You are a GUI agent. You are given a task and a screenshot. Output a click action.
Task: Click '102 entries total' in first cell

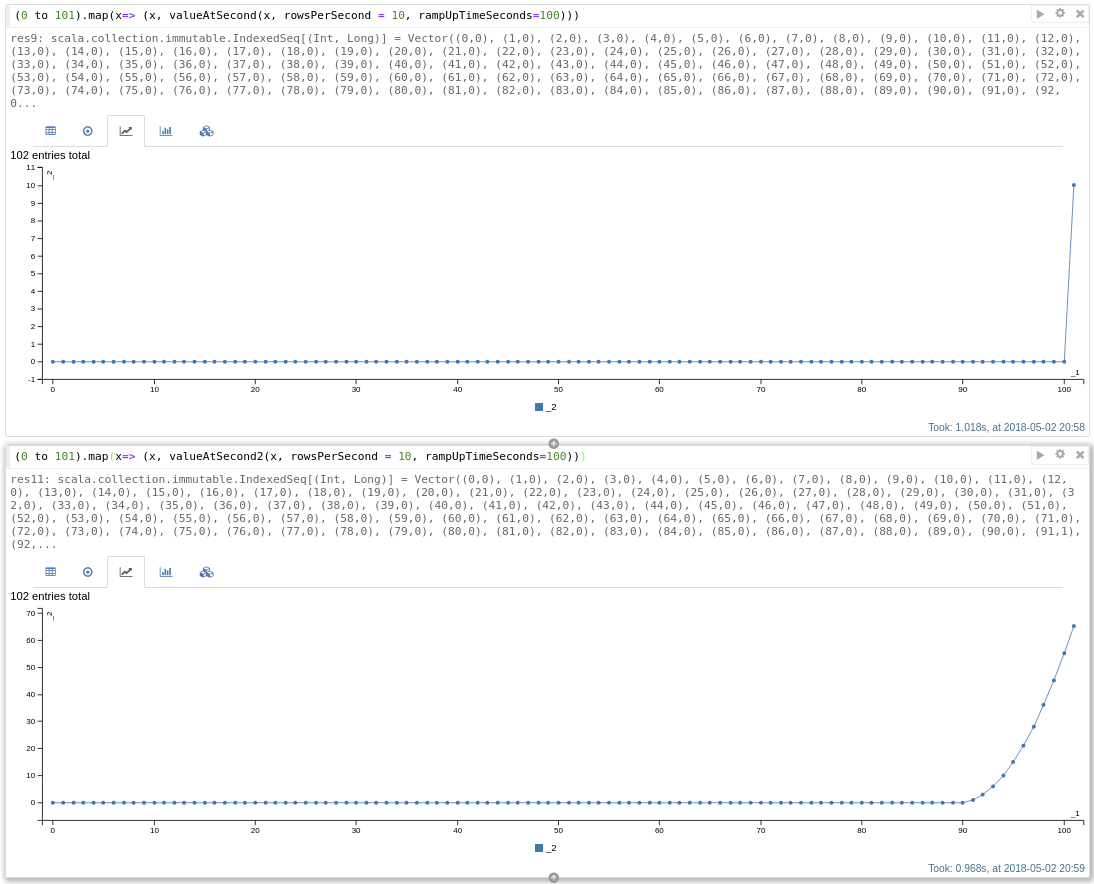coord(50,155)
